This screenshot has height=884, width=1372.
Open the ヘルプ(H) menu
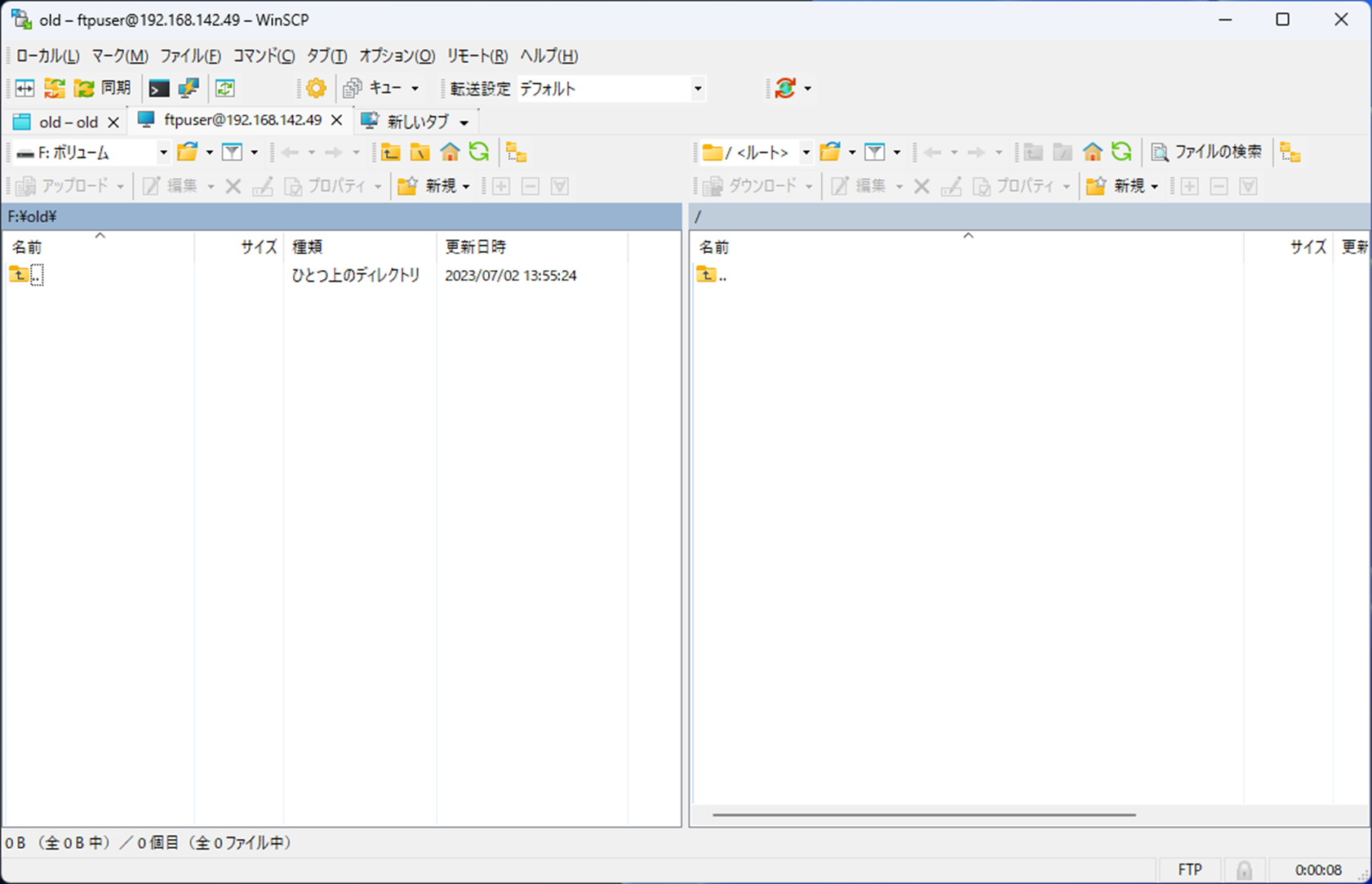pyautogui.click(x=549, y=56)
